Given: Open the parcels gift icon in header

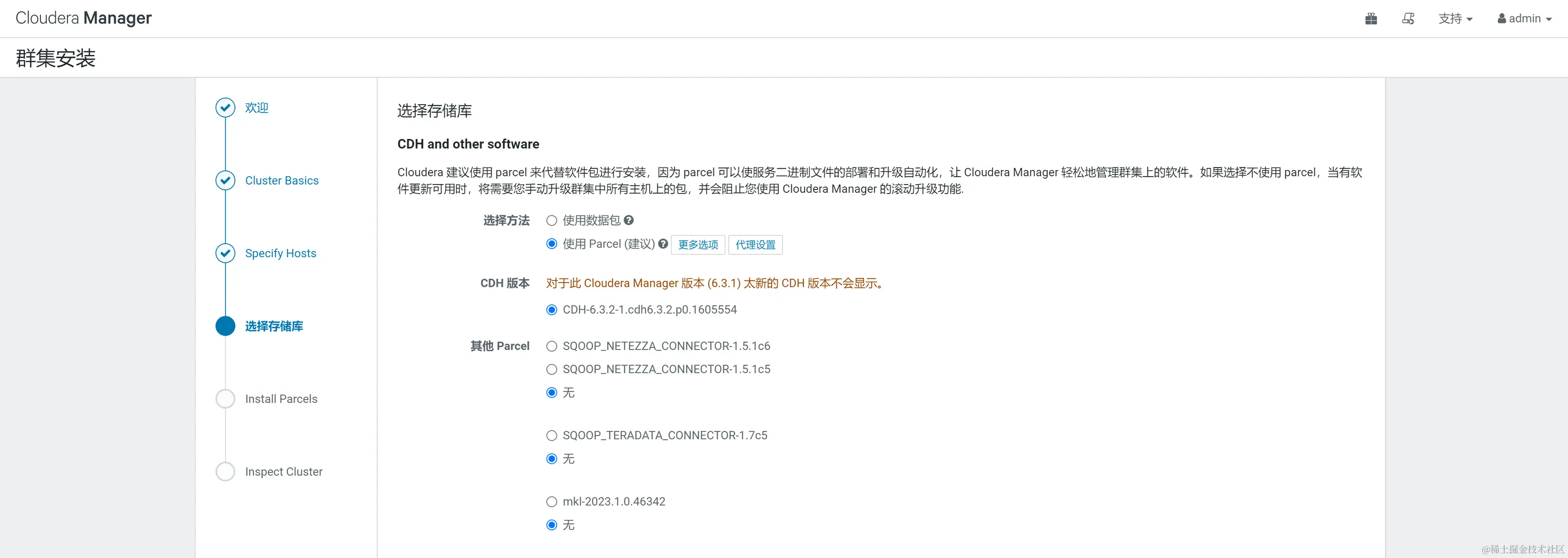Looking at the screenshot, I should [x=1371, y=19].
